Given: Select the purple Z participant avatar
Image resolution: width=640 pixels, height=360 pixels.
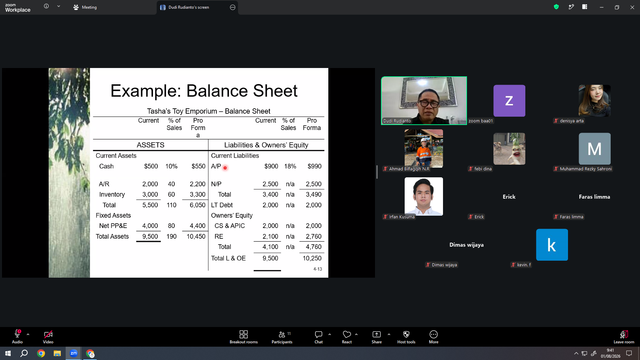Looking at the screenshot, I should coord(509,101).
